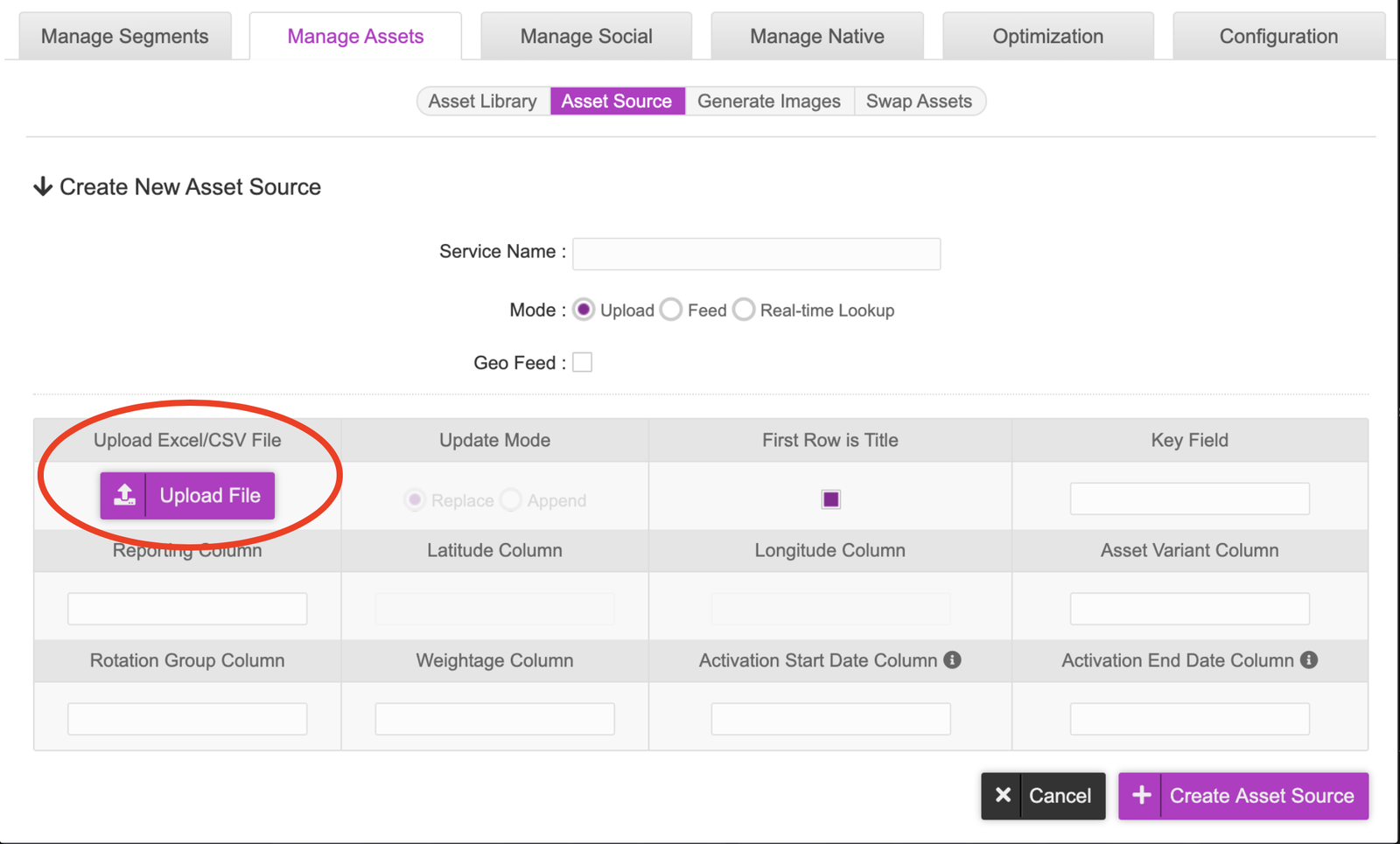1400x844 pixels.
Task: Select the Feed mode radio button
Action: point(671,310)
